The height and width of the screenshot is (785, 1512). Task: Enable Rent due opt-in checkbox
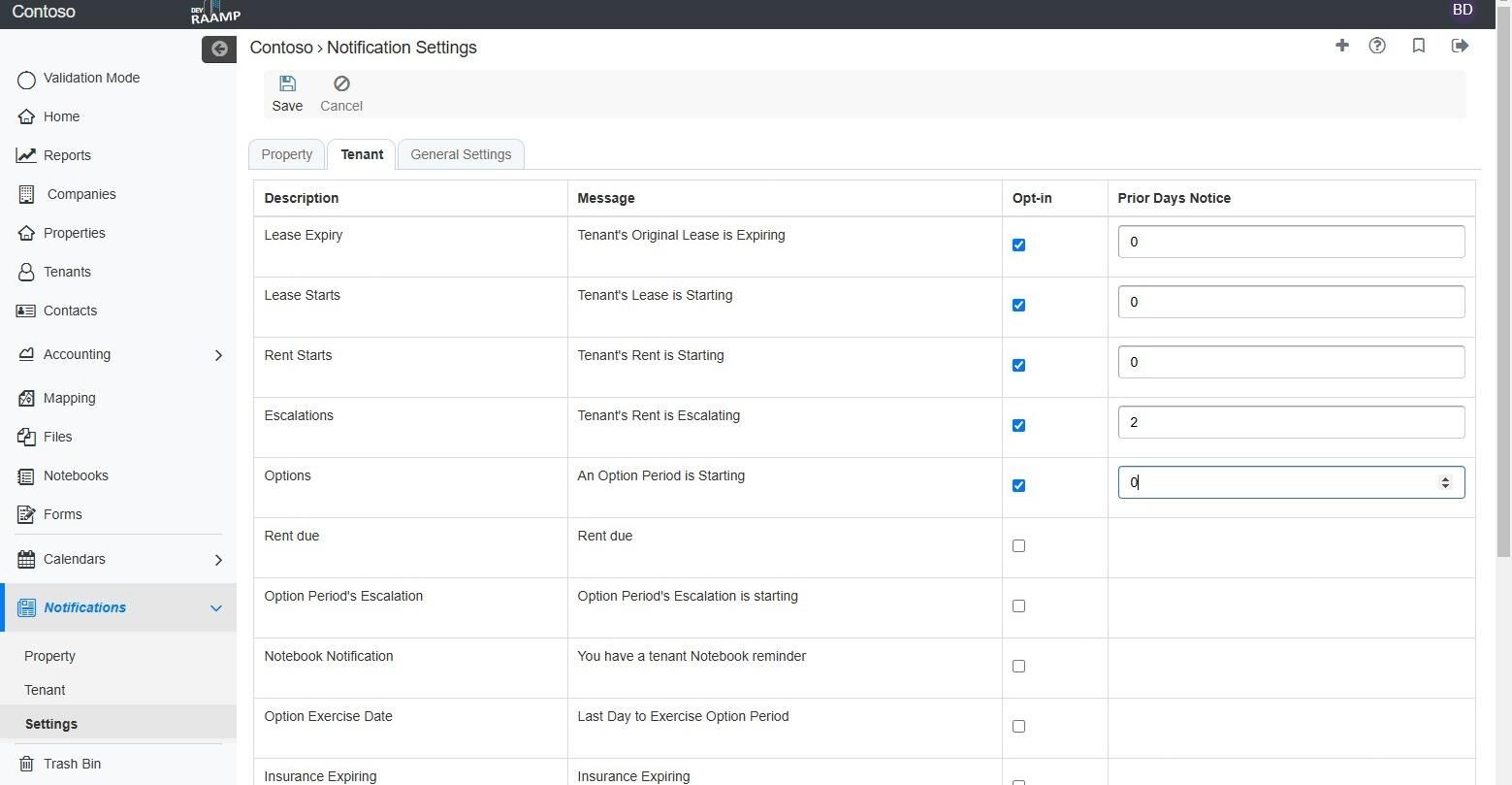[1018, 545]
